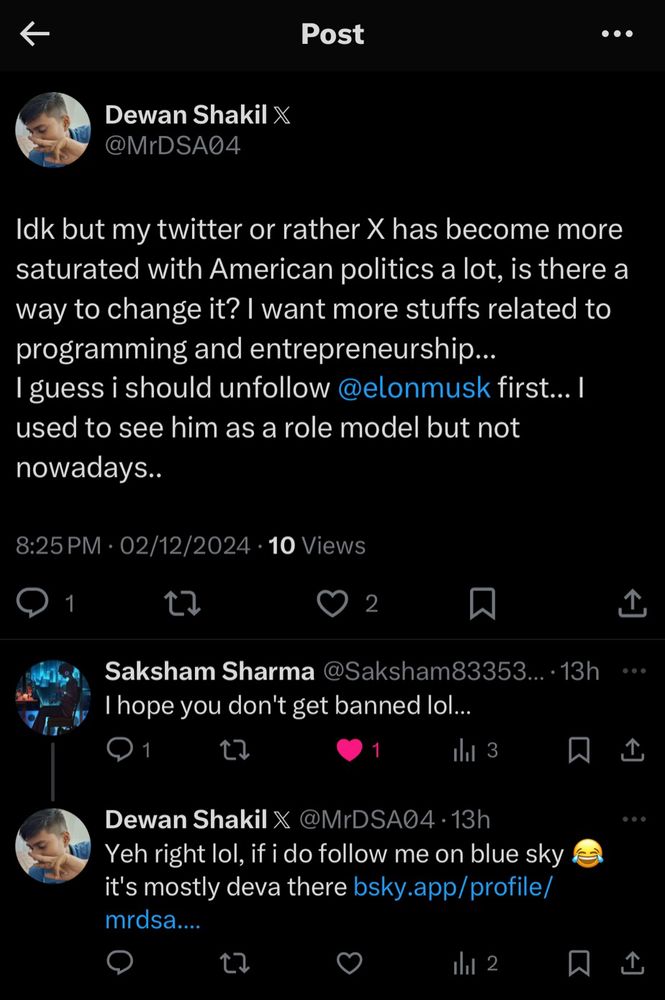
Task: Go back using the top-left arrow
Action: (x=35, y=34)
